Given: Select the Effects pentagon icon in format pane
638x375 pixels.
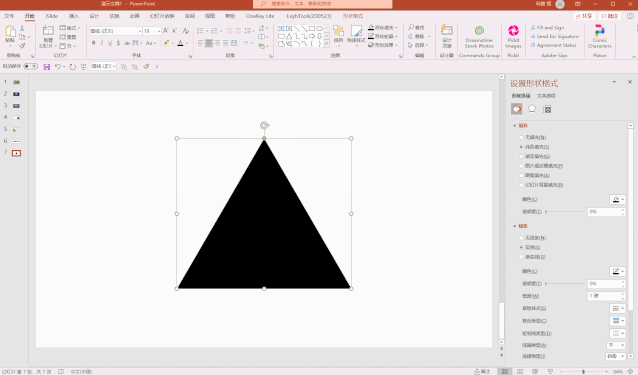Looking at the screenshot, I should [x=532, y=109].
